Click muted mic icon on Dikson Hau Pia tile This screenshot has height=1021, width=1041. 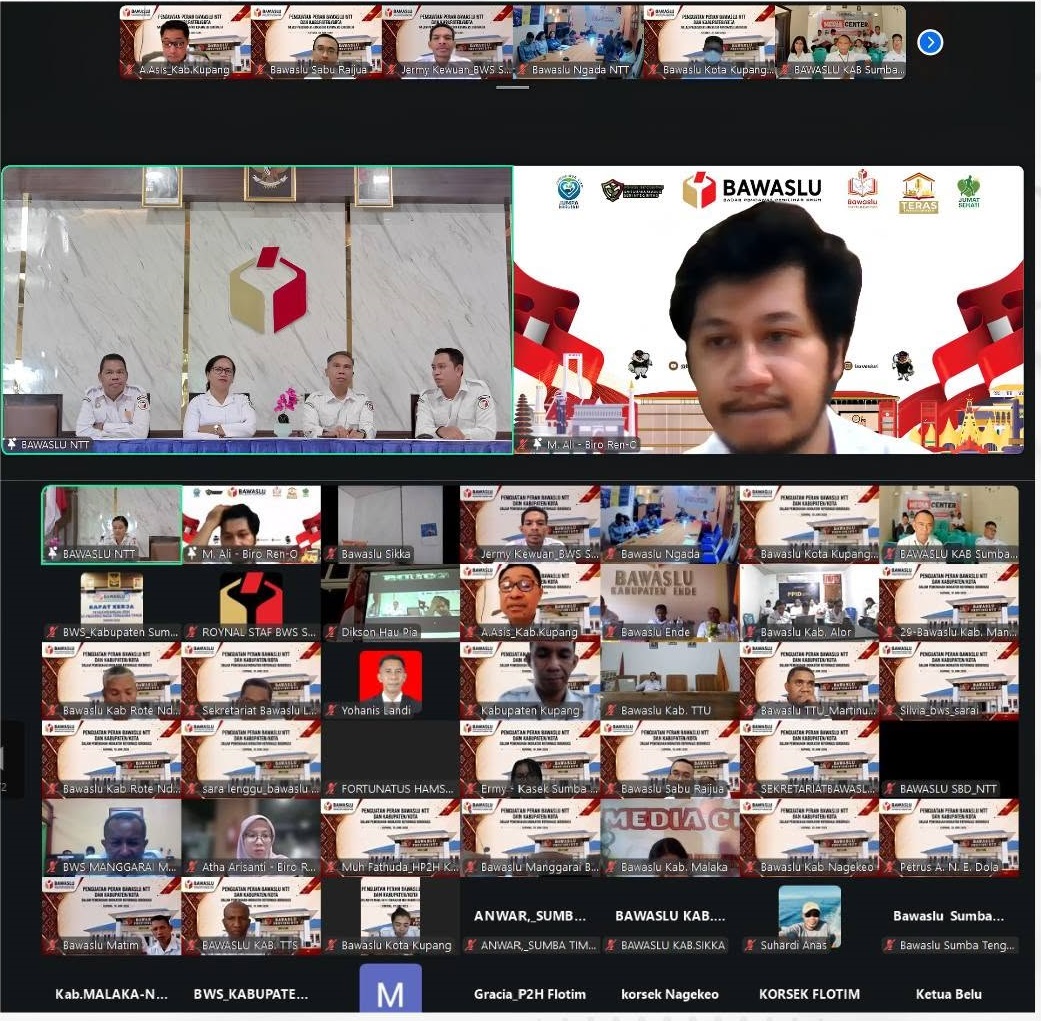click(x=331, y=632)
